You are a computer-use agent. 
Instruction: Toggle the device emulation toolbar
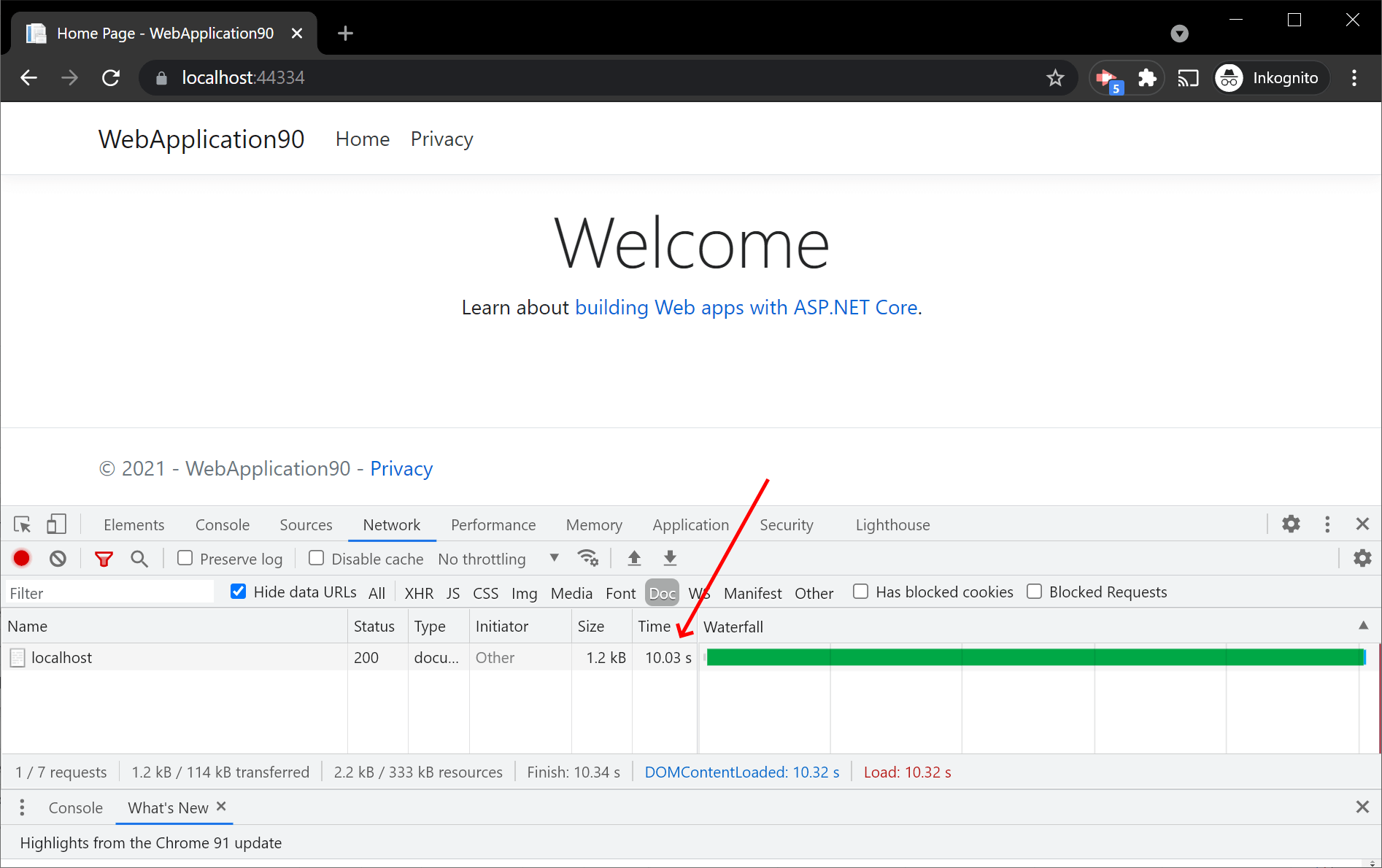(56, 524)
